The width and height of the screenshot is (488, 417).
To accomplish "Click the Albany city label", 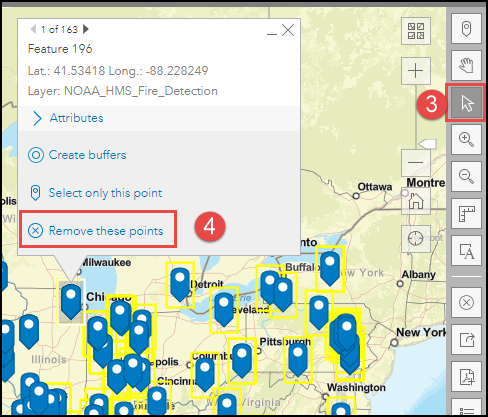I will (418, 274).
